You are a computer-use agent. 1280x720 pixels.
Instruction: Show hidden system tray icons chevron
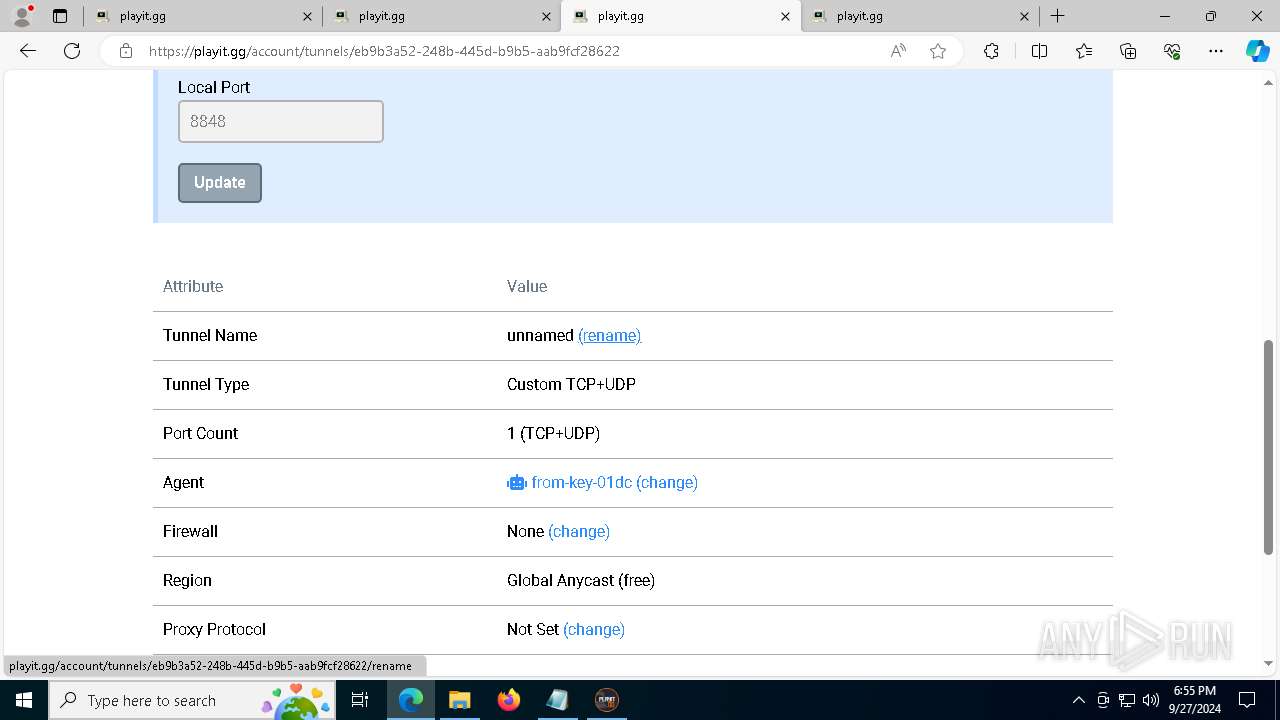[1078, 700]
